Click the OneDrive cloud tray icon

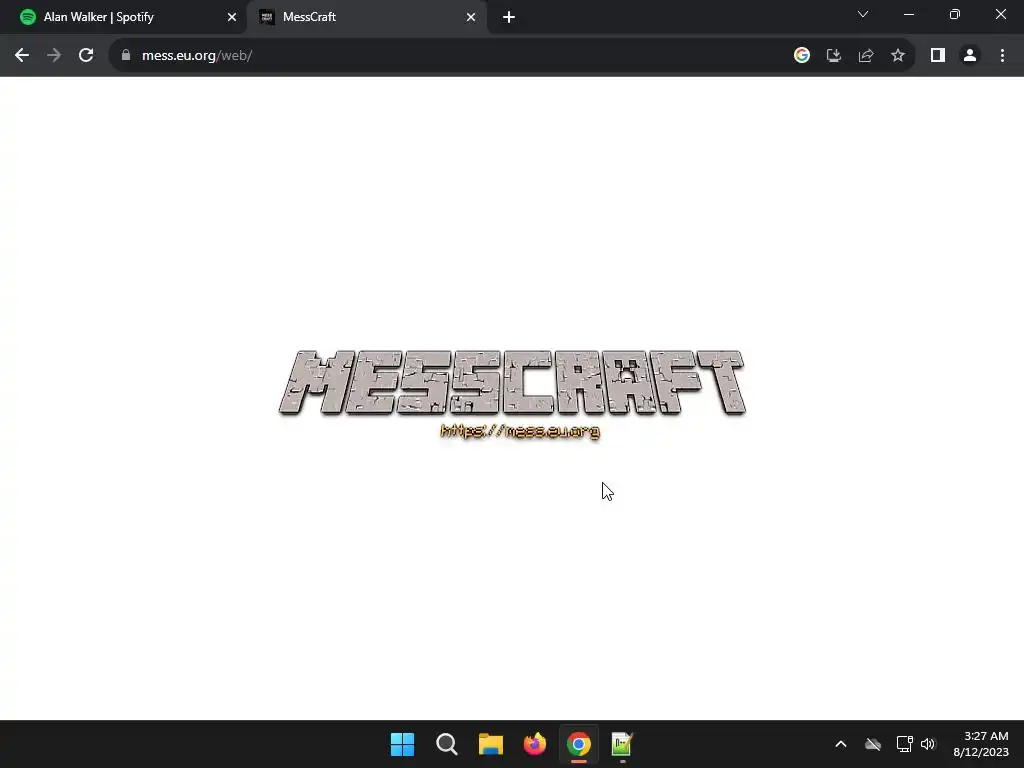[872, 744]
